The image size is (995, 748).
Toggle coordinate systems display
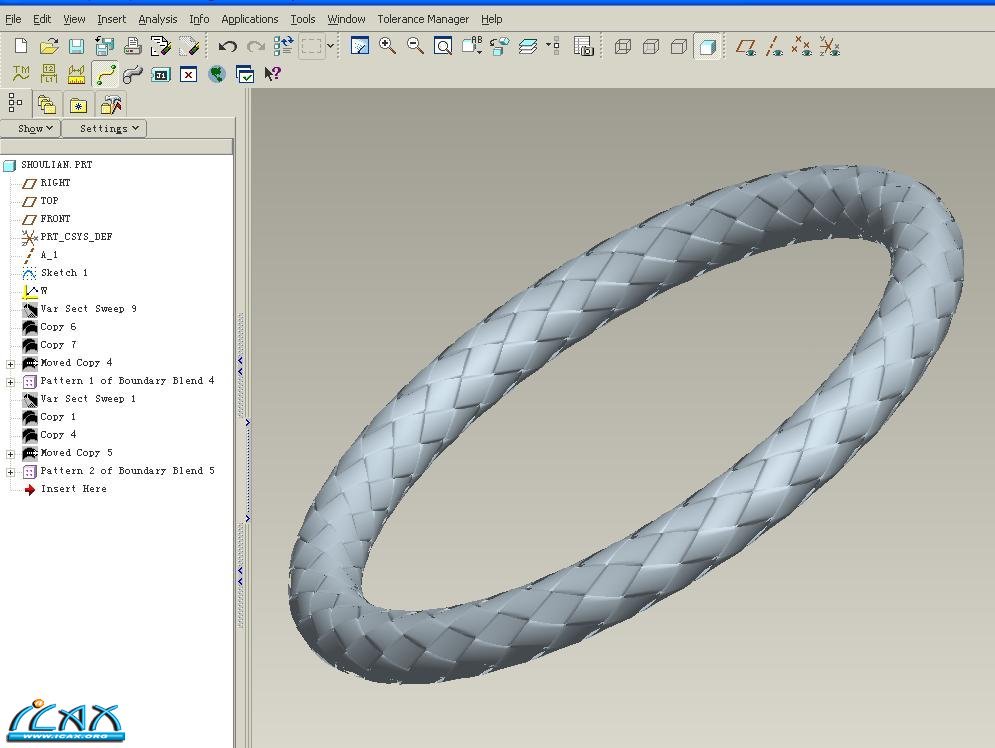(829, 46)
